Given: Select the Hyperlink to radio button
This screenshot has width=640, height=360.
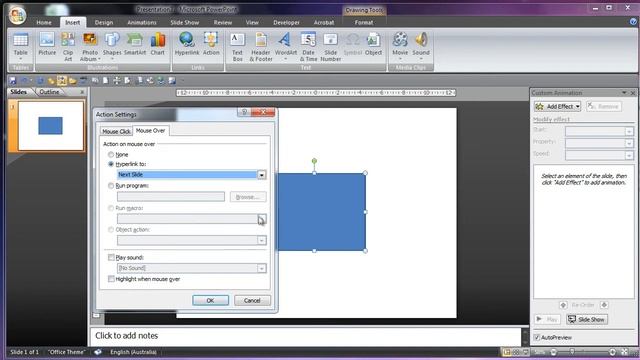Looking at the screenshot, I should [x=111, y=164].
